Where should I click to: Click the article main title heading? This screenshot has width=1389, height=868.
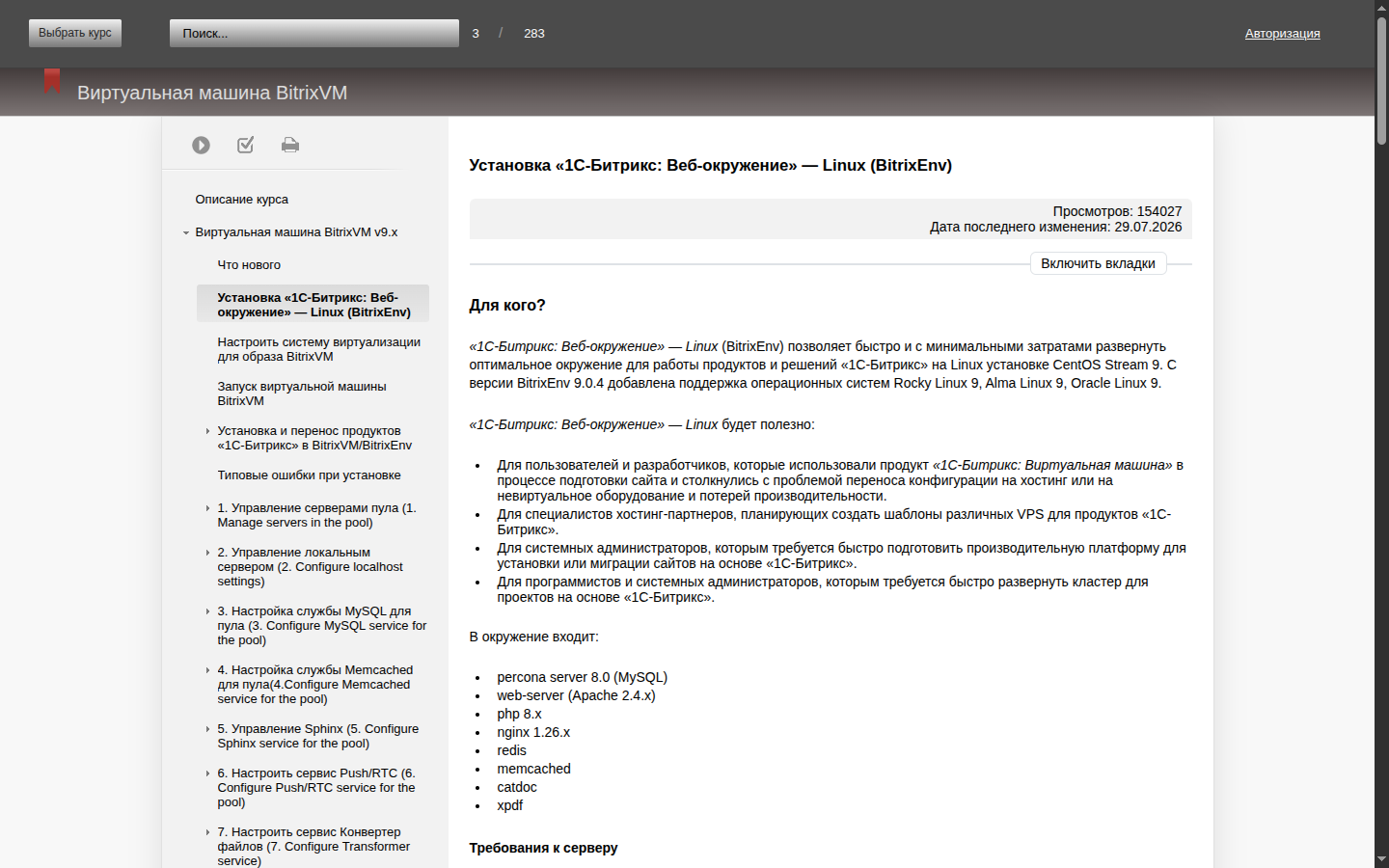tap(710, 165)
